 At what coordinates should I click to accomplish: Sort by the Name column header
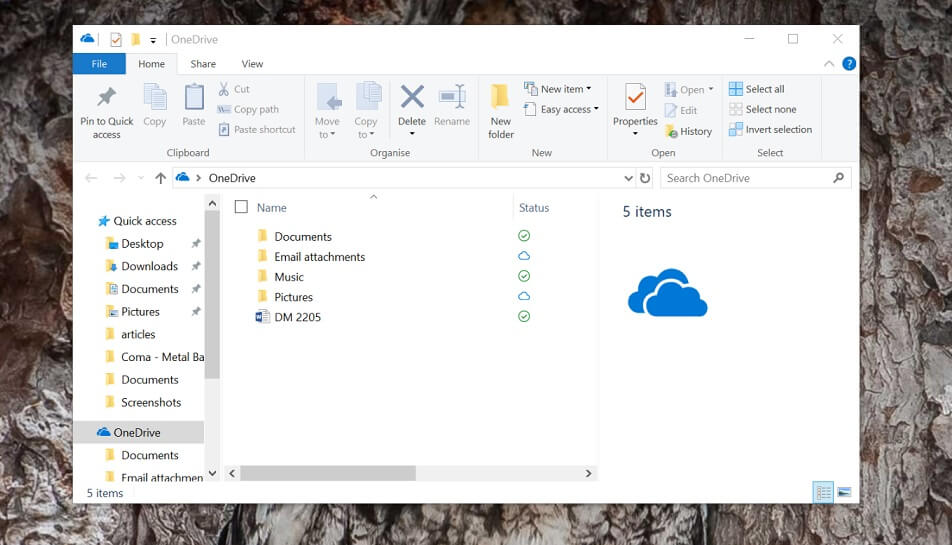tap(271, 208)
